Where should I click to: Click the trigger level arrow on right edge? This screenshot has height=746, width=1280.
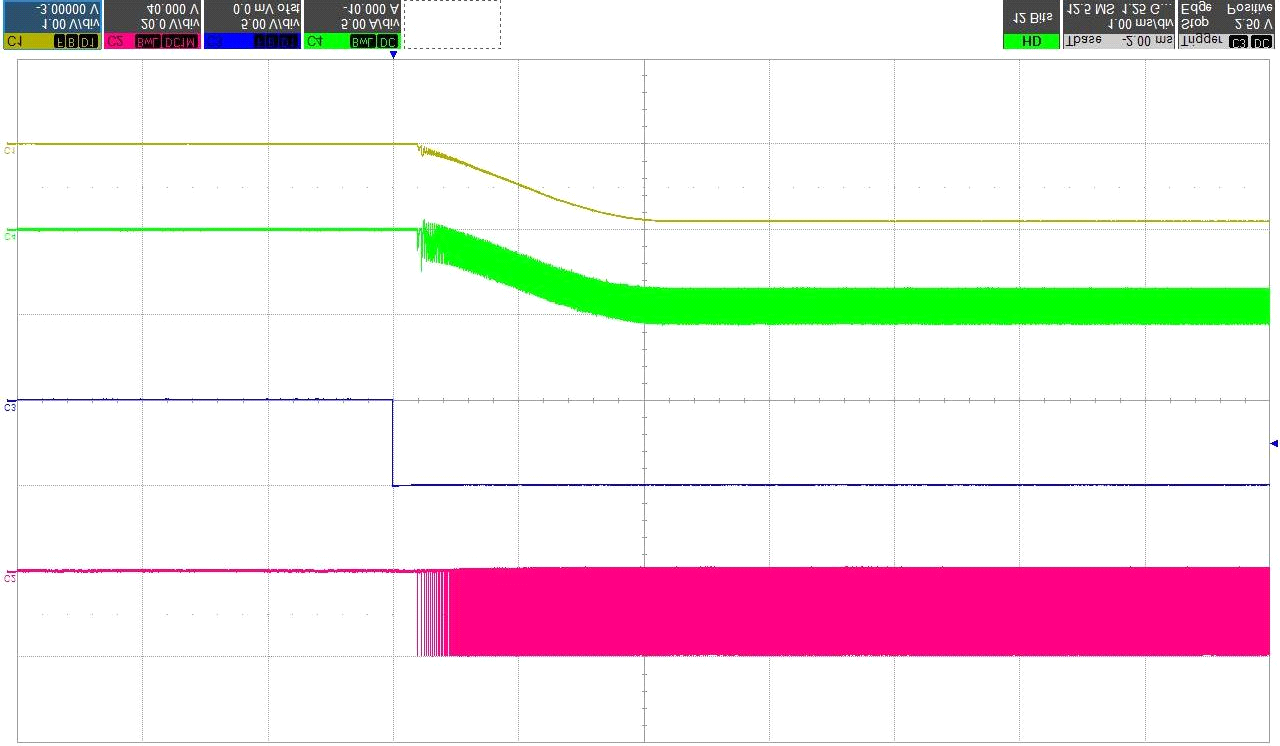pyautogui.click(x=1273, y=443)
